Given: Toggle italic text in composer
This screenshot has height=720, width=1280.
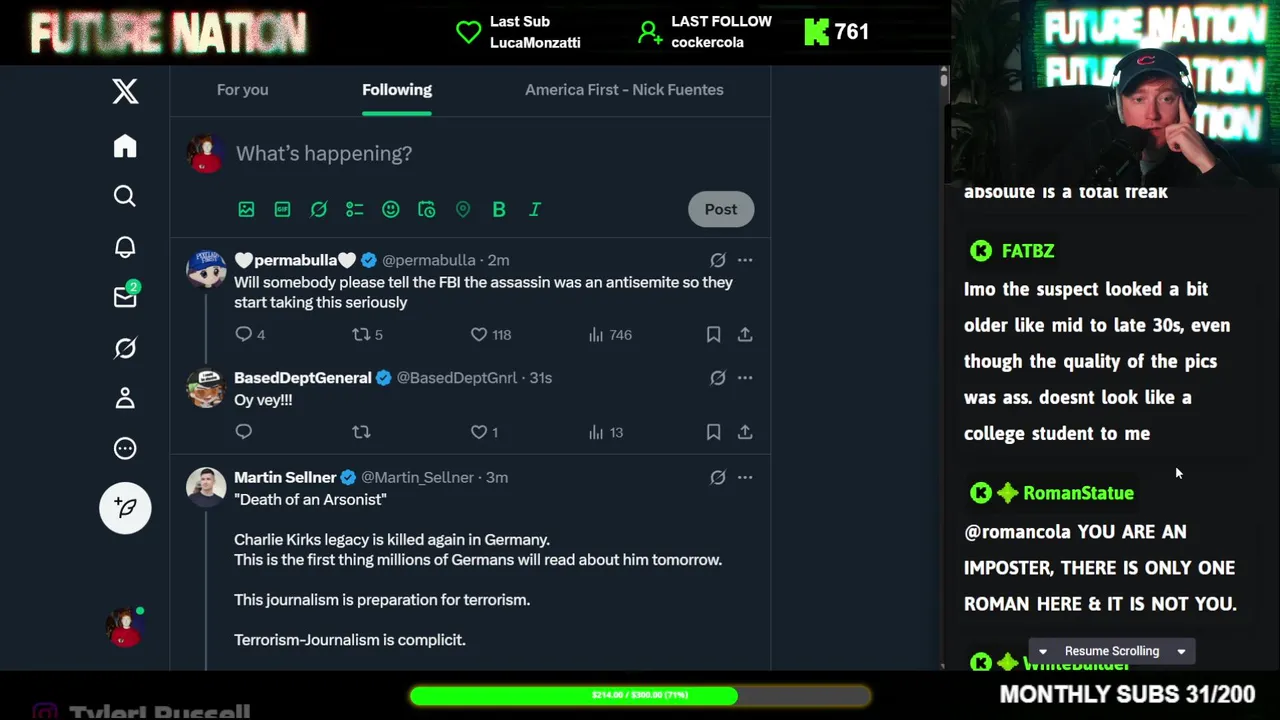Looking at the screenshot, I should pyautogui.click(x=534, y=209).
